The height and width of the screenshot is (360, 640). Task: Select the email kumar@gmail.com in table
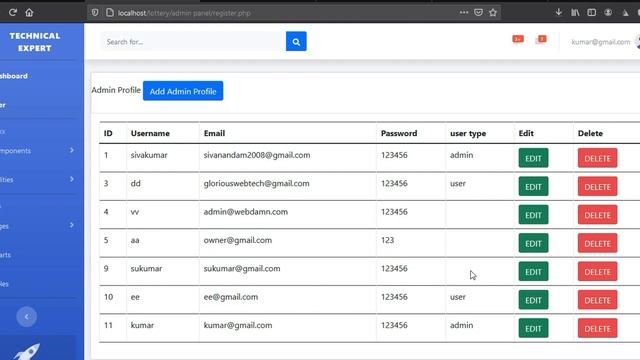click(x=238, y=325)
